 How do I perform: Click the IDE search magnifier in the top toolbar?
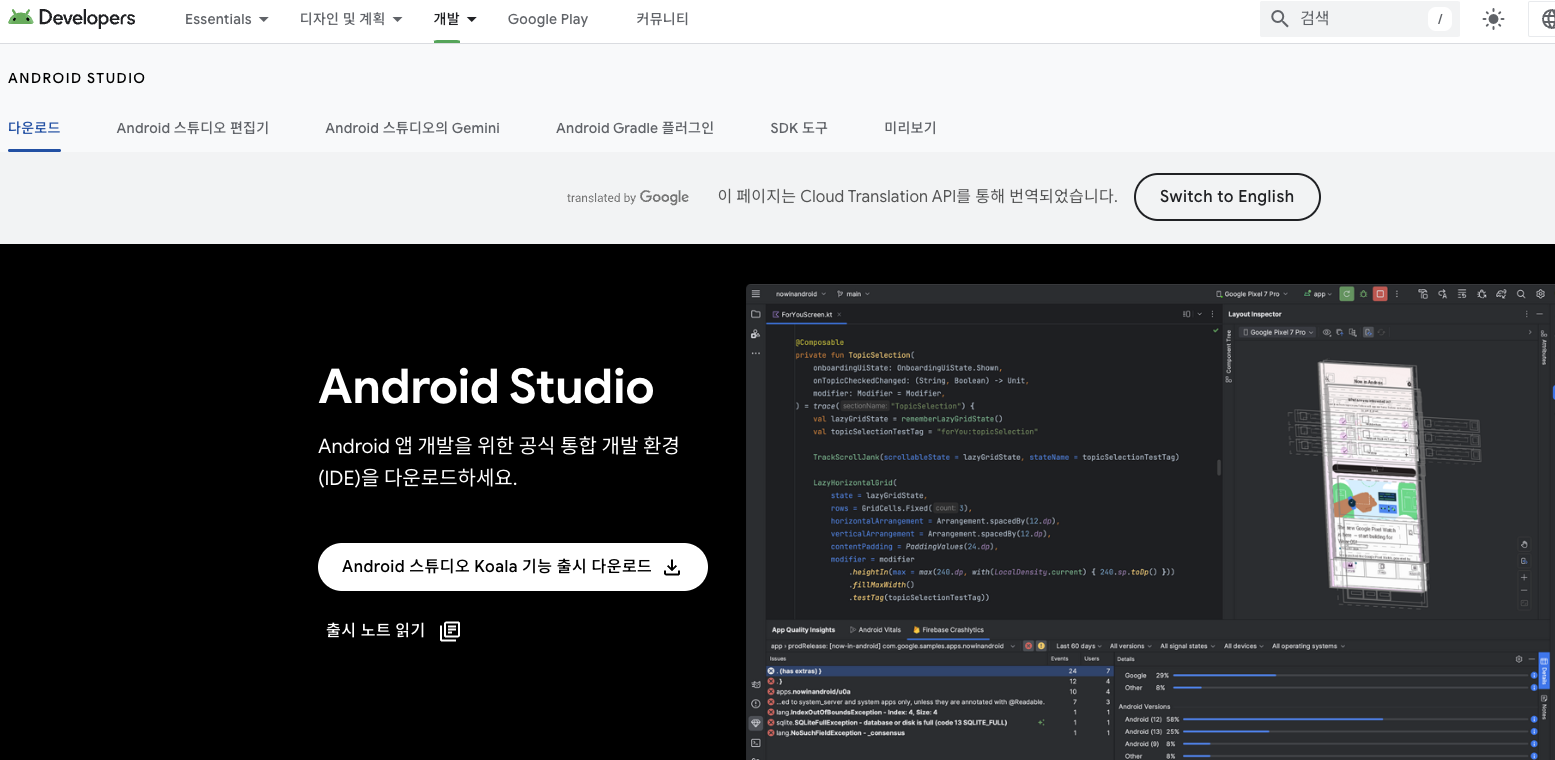point(1521,294)
